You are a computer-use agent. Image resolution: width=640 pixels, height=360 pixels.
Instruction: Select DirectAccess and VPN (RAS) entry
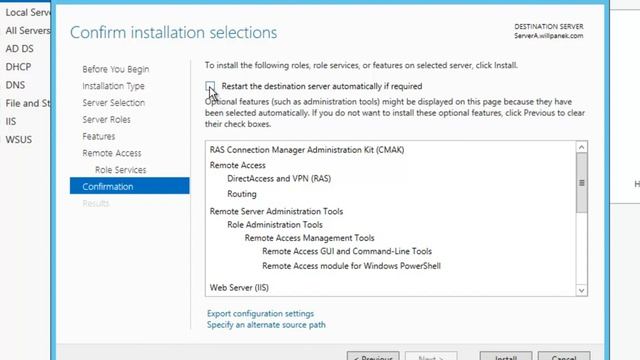pos(279,179)
